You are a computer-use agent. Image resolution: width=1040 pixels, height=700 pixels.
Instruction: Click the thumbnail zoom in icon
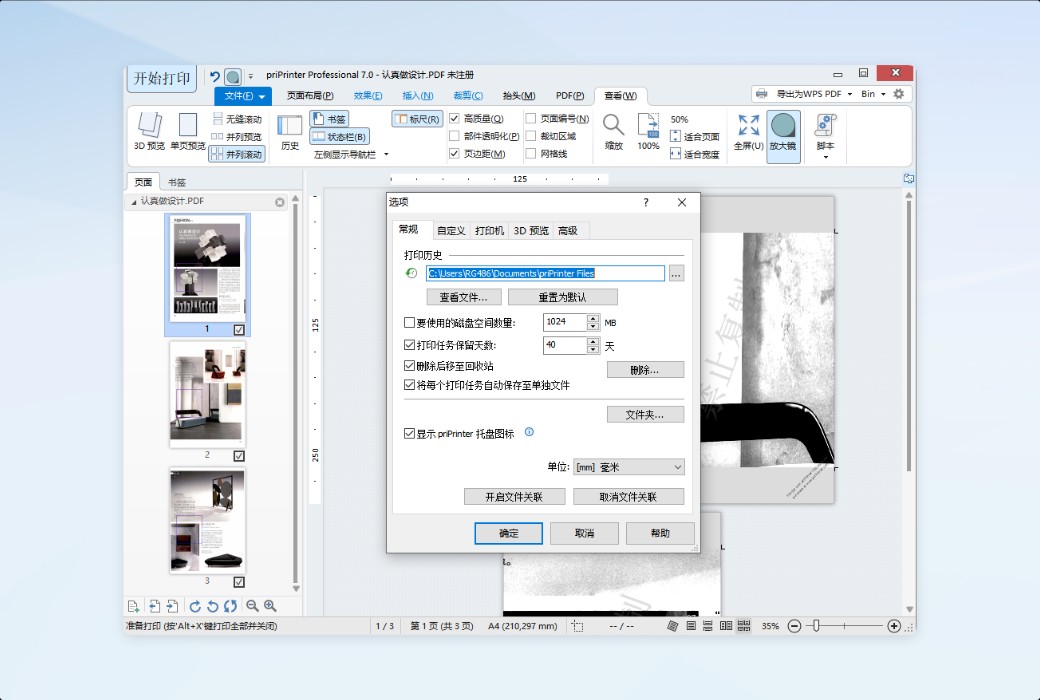coord(270,606)
